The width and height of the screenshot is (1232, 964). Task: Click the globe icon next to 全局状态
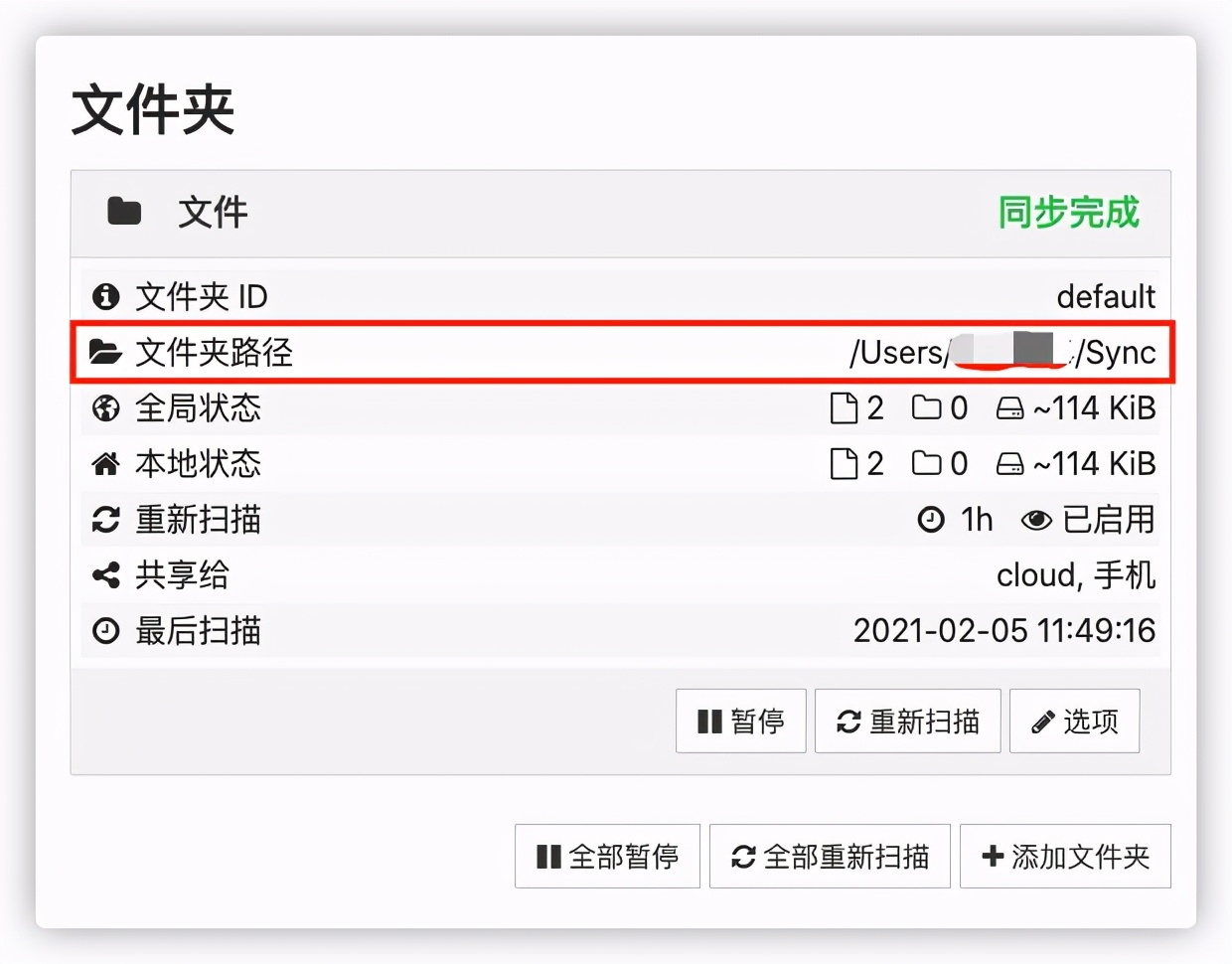pos(105,407)
